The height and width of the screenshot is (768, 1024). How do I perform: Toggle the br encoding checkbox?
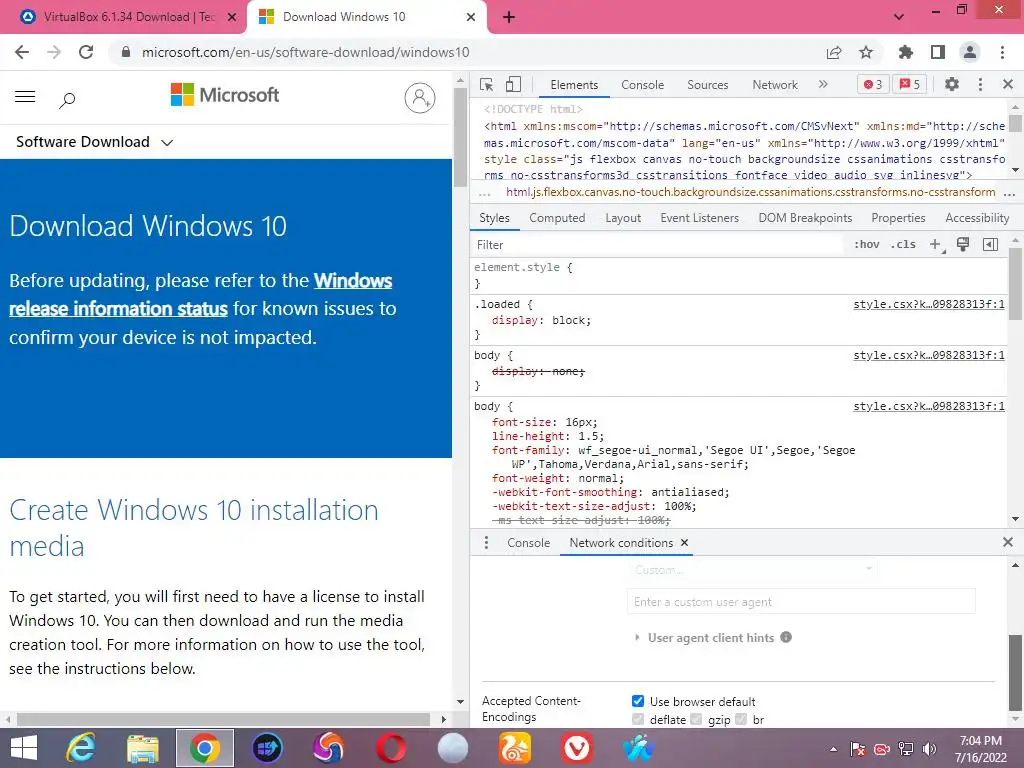[x=741, y=719]
